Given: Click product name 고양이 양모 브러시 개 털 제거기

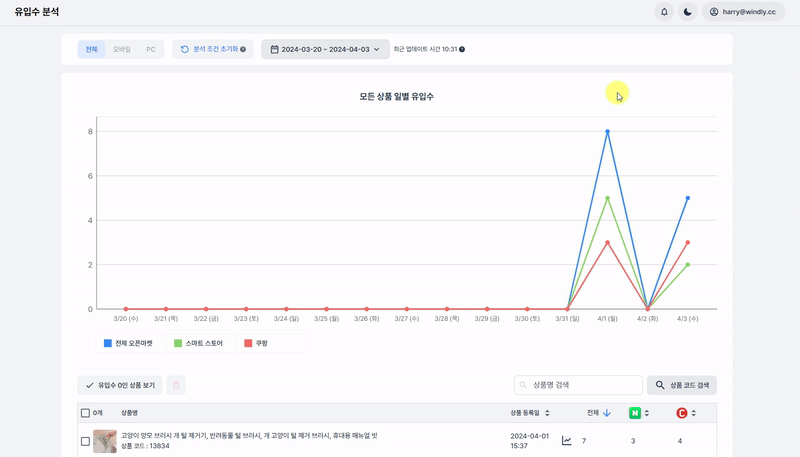Looking at the screenshot, I should tap(249, 436).
